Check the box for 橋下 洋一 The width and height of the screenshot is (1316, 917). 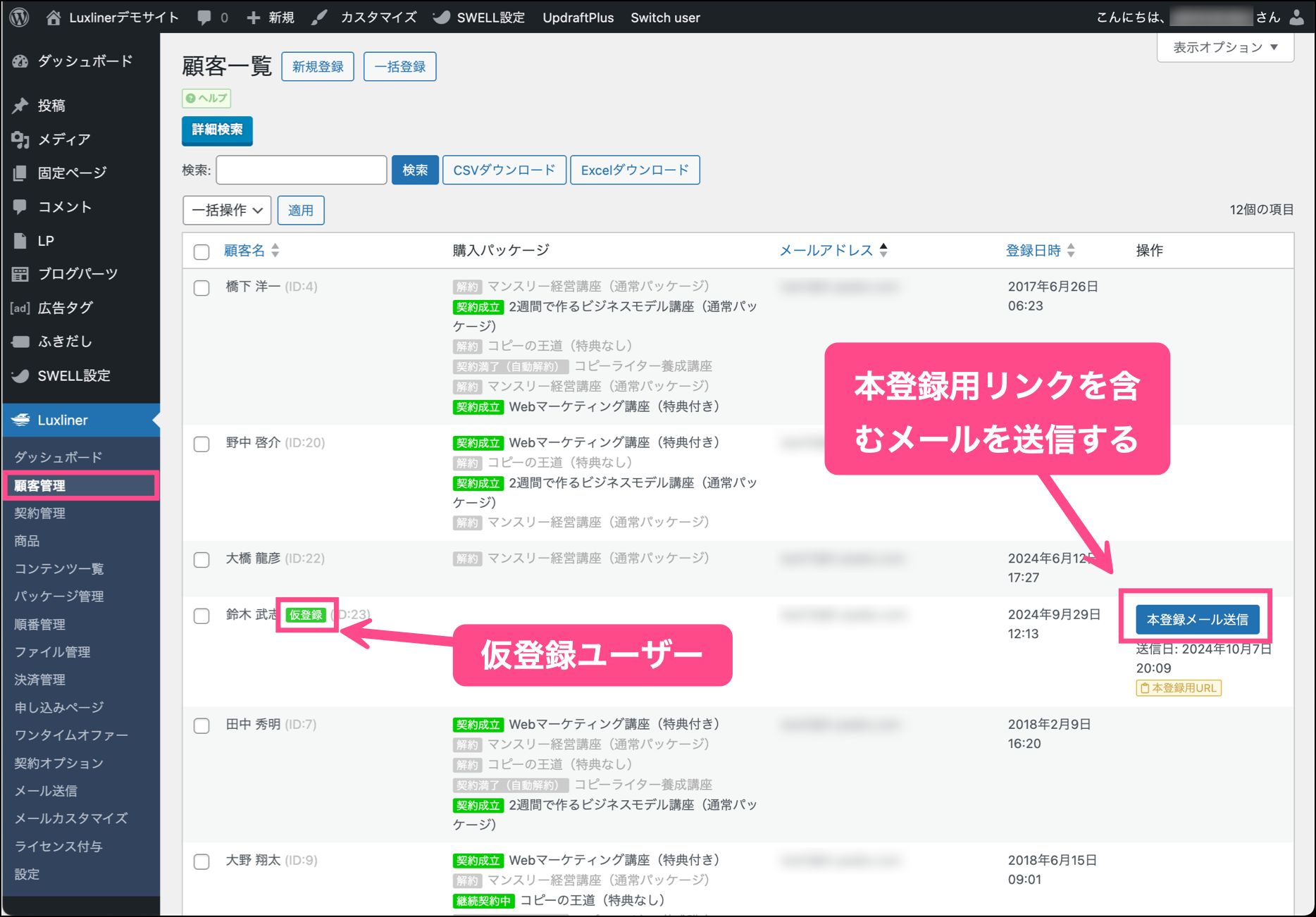[x=201, y=288]
